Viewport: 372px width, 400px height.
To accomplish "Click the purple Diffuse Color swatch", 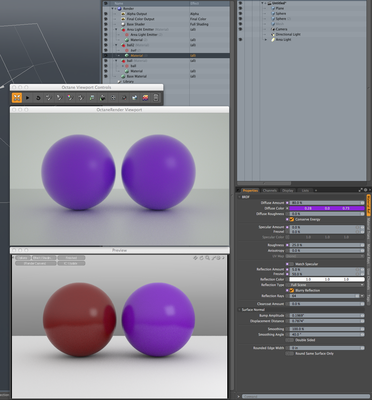I will pos(326,208).
